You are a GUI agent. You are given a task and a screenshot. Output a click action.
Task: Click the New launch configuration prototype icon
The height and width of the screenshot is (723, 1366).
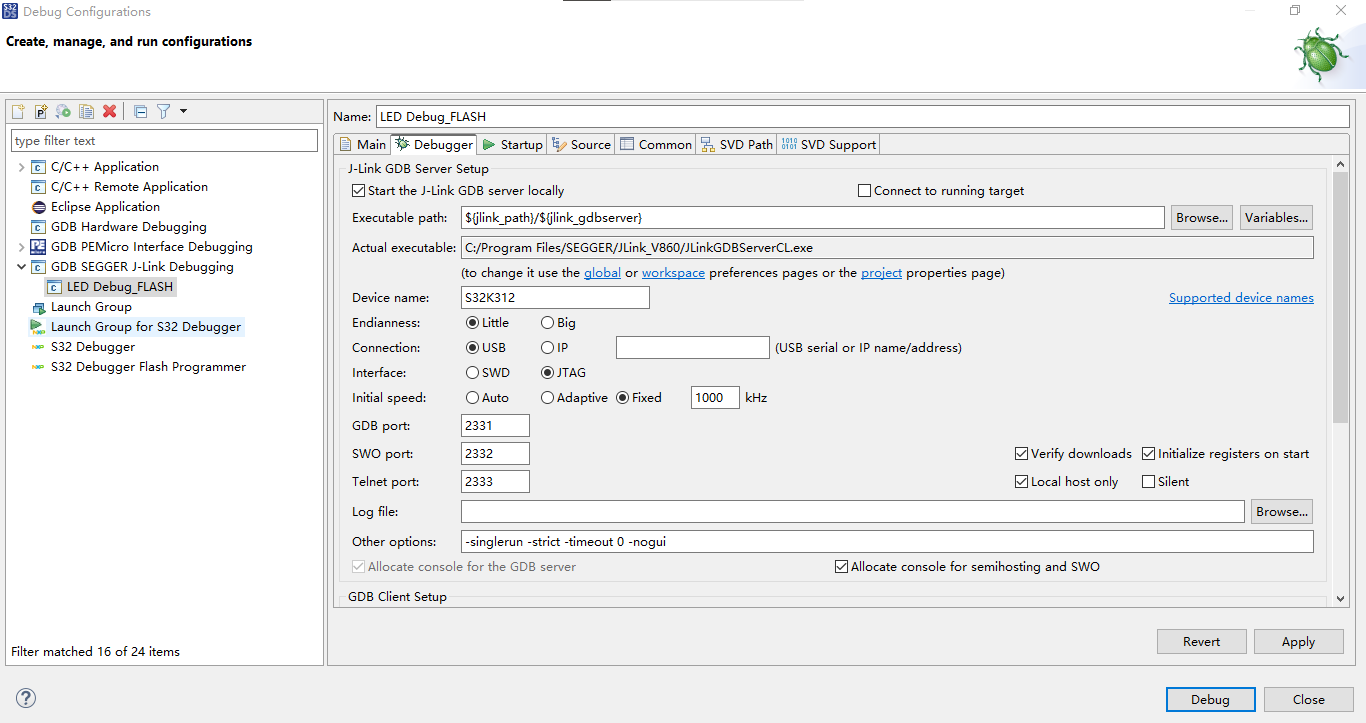[x=41, y=111]
